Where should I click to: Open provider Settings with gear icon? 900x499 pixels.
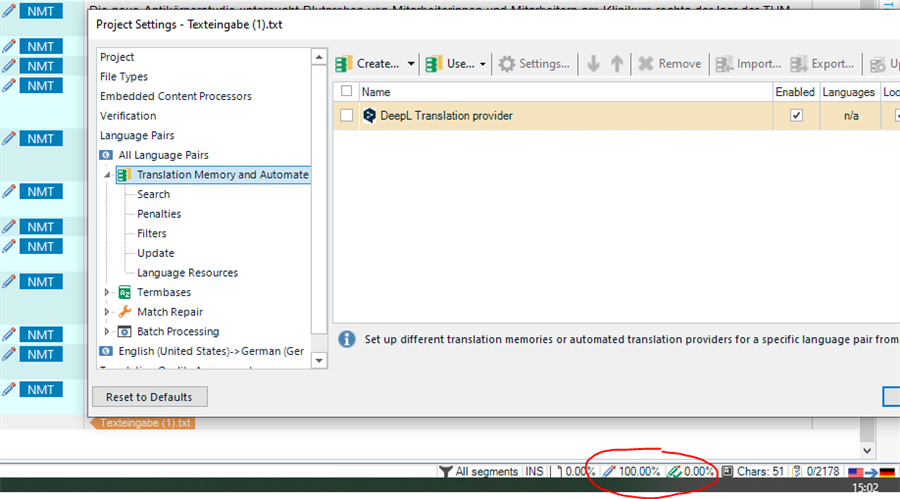click(534, 64)
